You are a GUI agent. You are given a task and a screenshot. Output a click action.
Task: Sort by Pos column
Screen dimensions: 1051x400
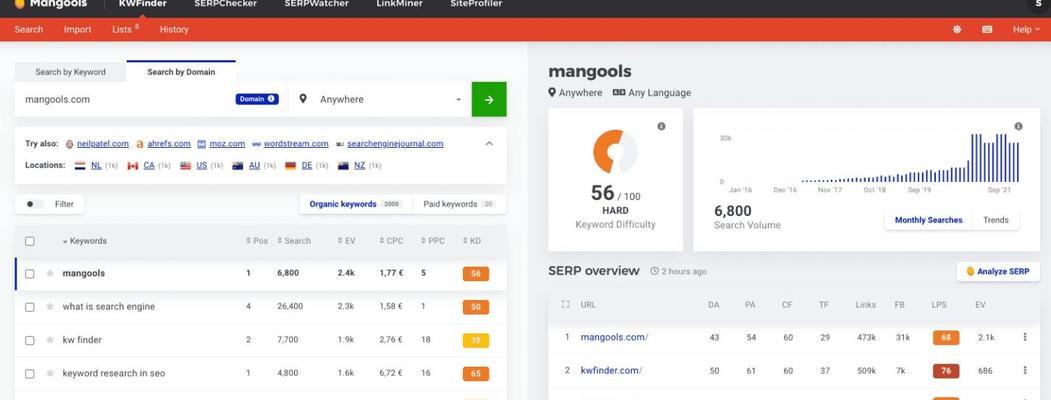(x=257, y=241)
